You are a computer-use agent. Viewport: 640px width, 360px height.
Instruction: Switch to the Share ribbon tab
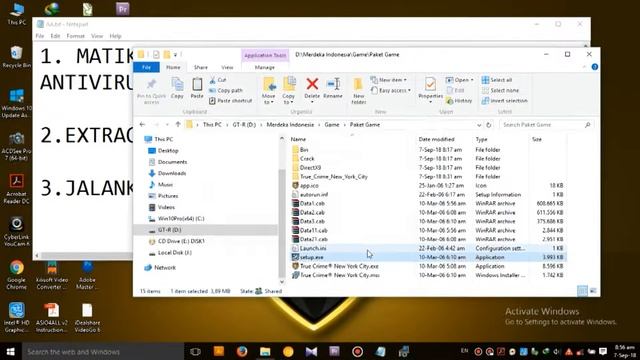(201, 67)
